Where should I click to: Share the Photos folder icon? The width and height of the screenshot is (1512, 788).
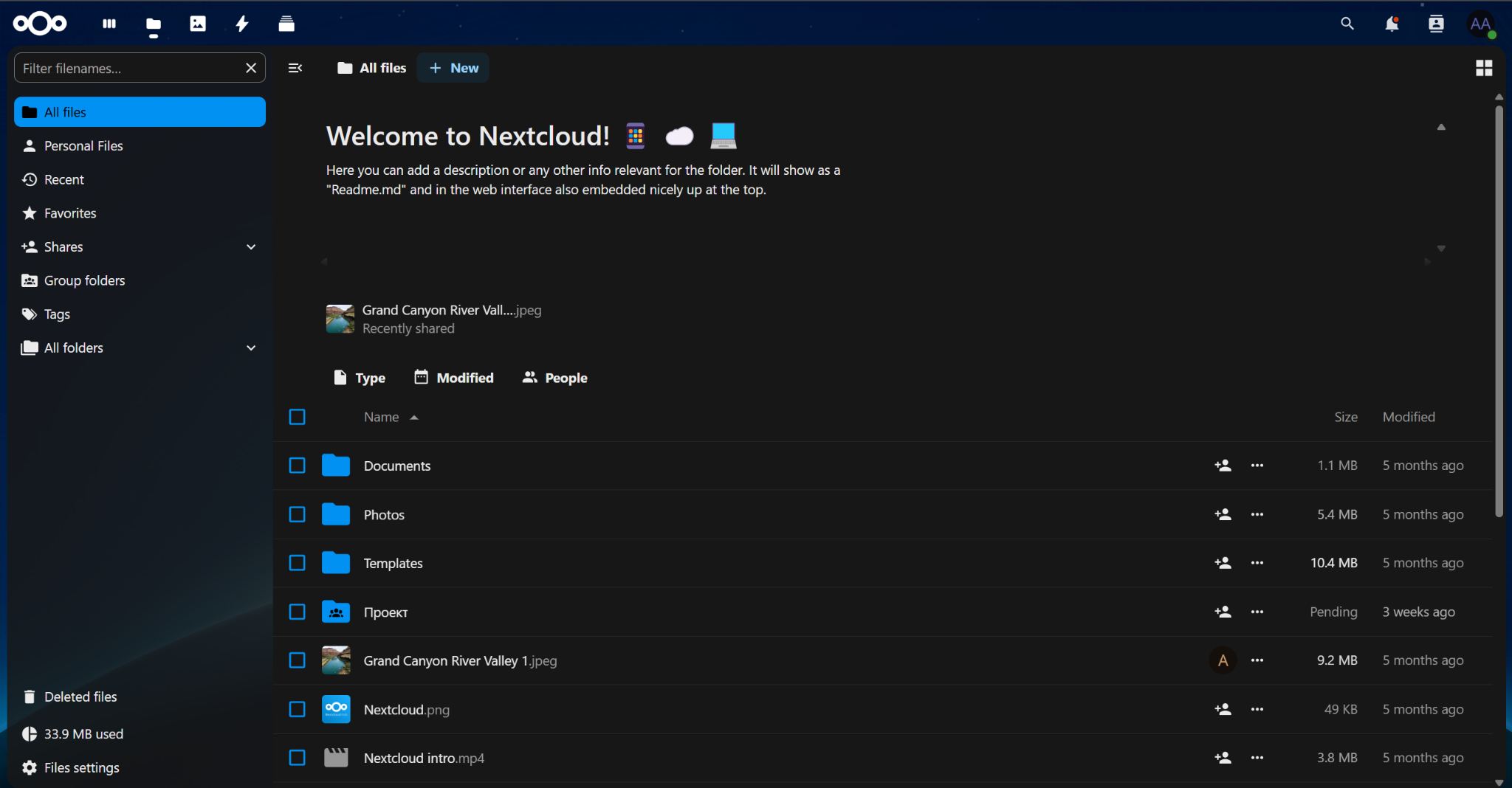1223,514
